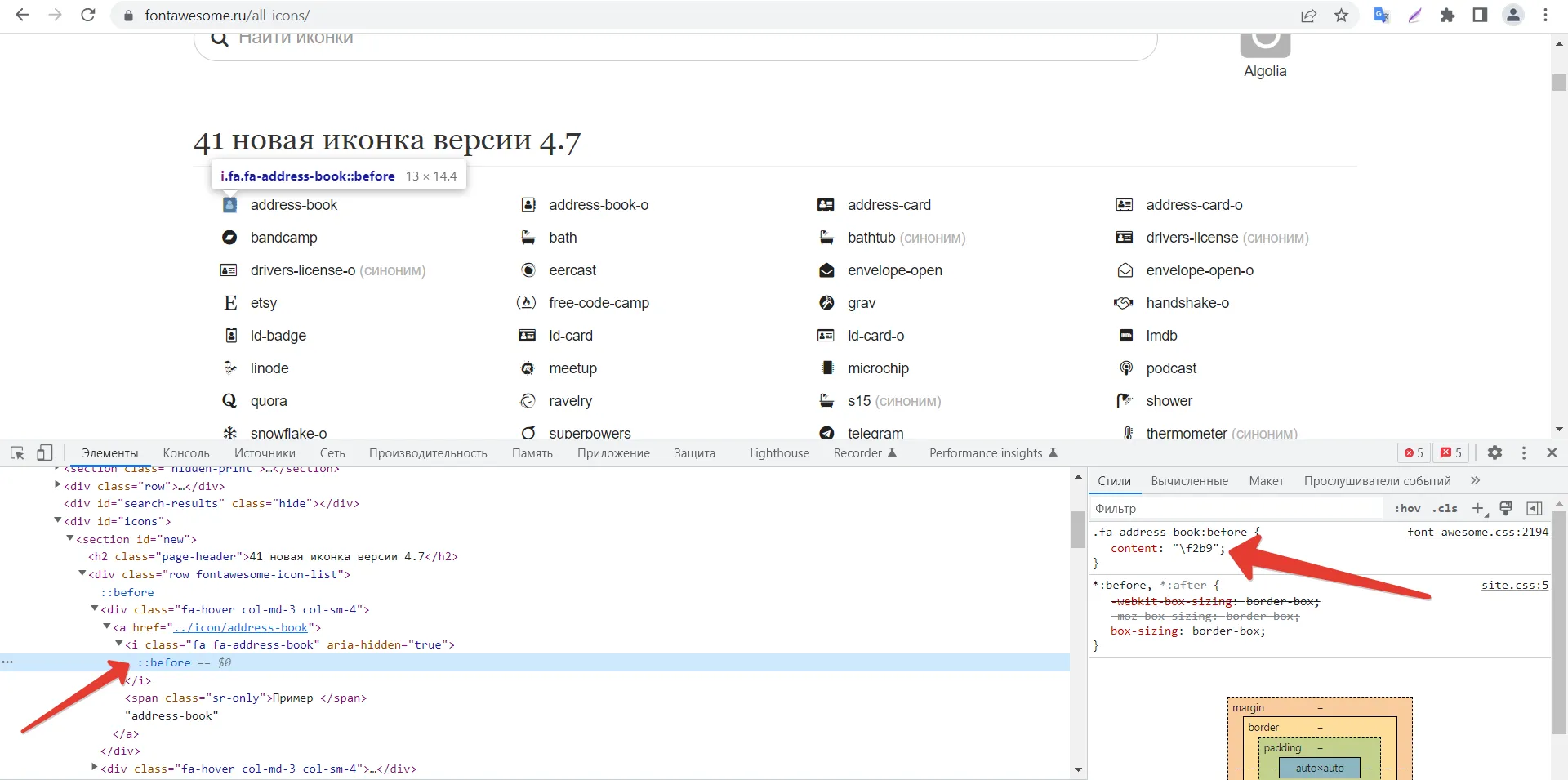Click the browser back arrow

point(22,15)
